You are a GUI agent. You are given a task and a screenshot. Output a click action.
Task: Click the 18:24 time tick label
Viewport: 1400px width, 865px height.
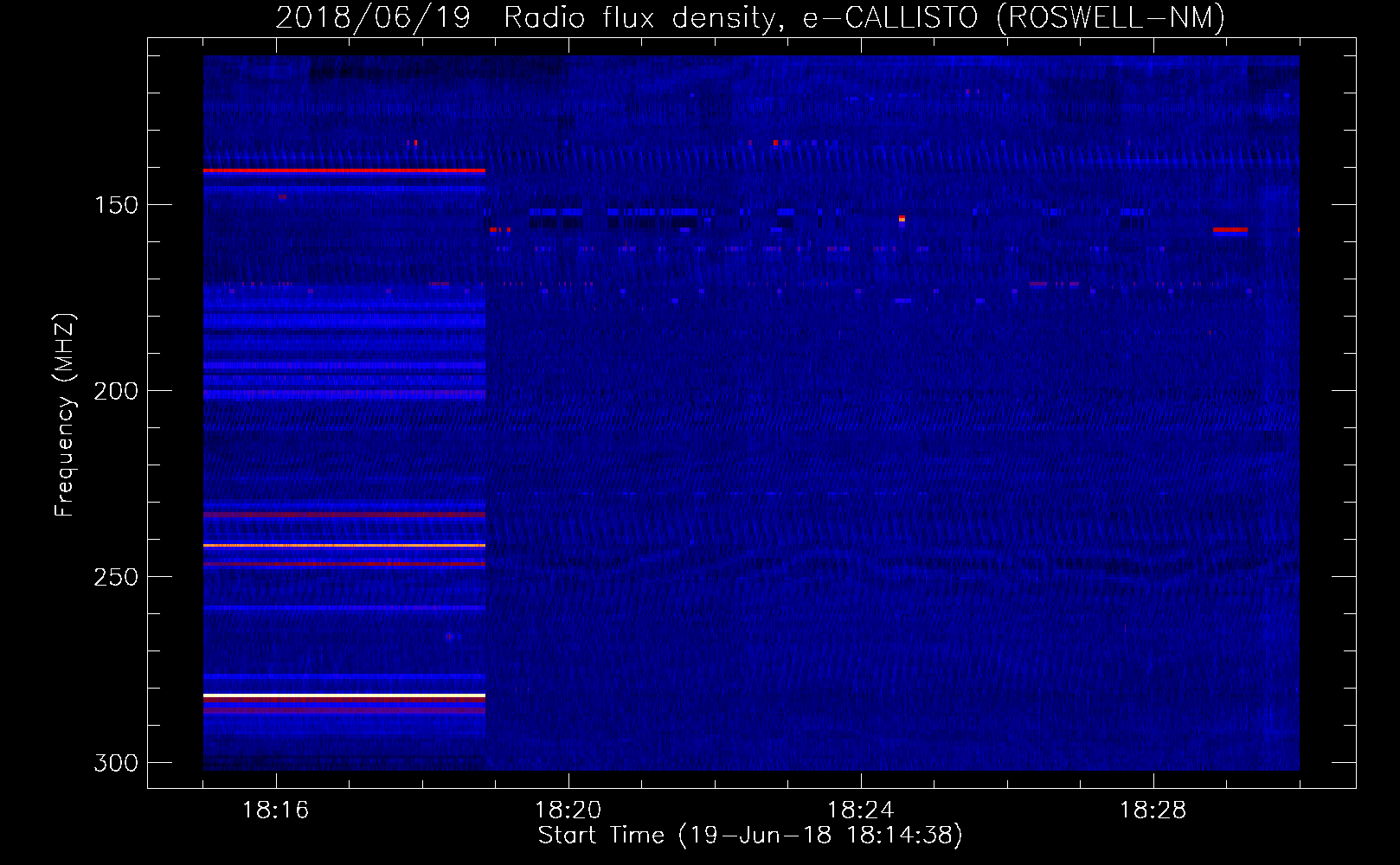(860, 811)
